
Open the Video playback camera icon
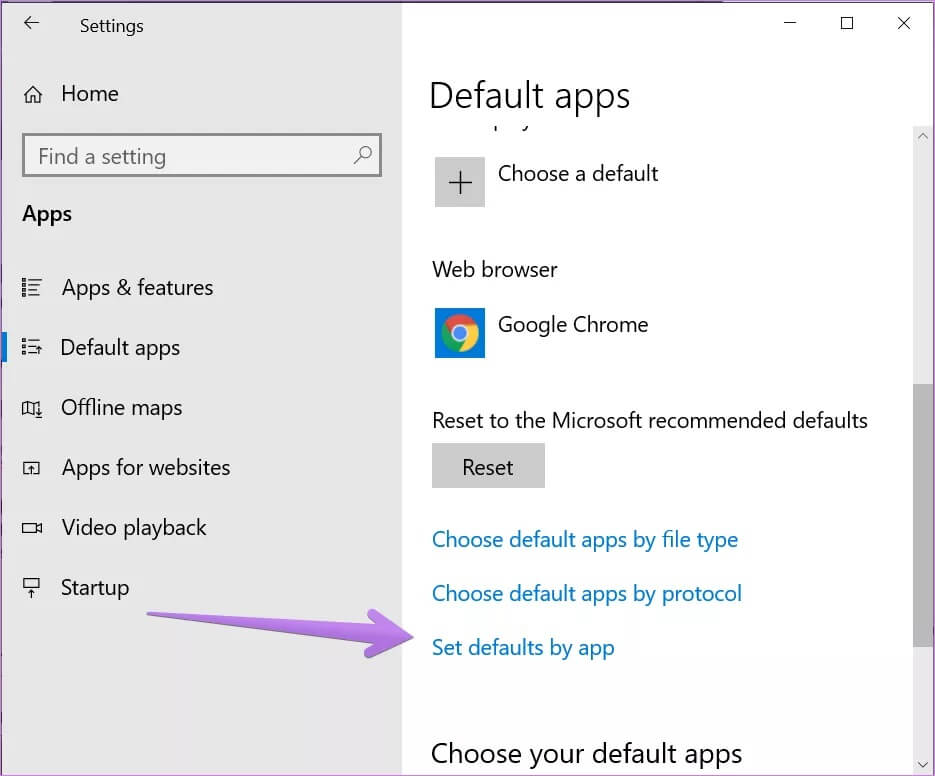click(32, 528)
